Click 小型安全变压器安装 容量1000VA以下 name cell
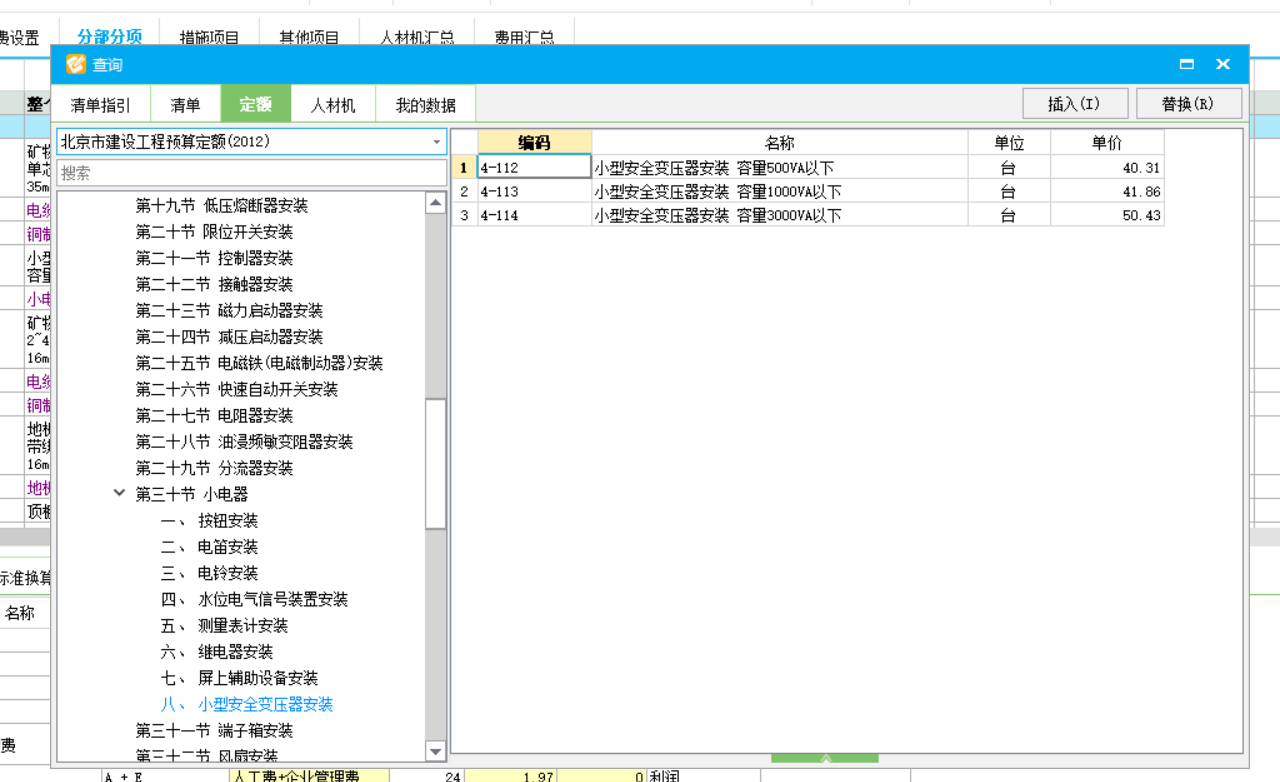 click(x=779, y=191)
